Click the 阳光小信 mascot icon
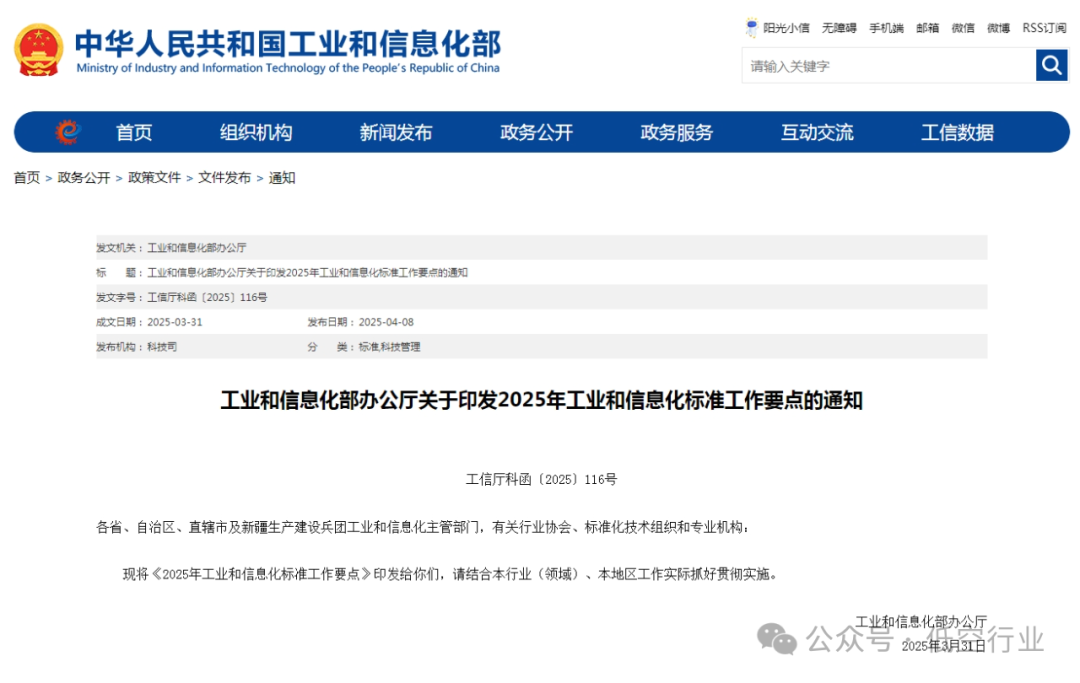The image size is (1080, 683). [x=750, y=27]
